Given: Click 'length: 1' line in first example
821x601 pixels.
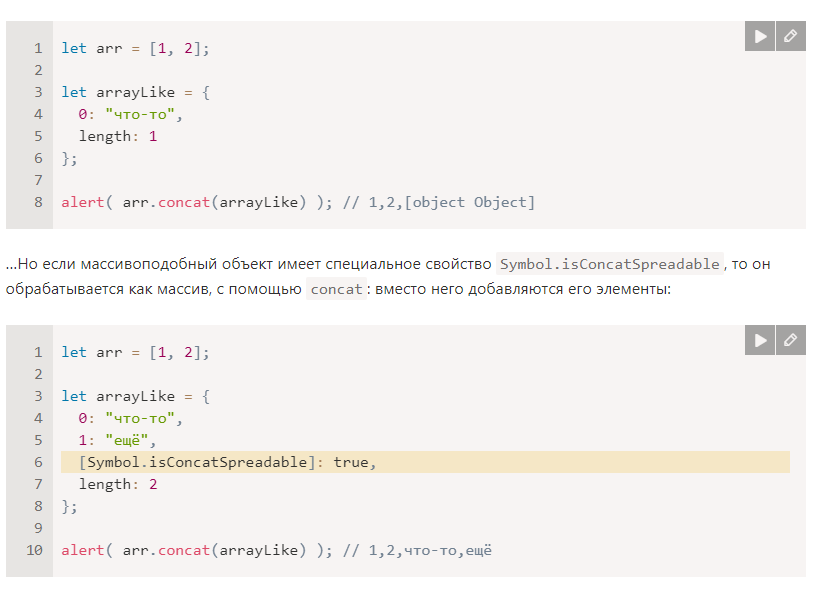Looking at the screenshot, I should (118, 137).
